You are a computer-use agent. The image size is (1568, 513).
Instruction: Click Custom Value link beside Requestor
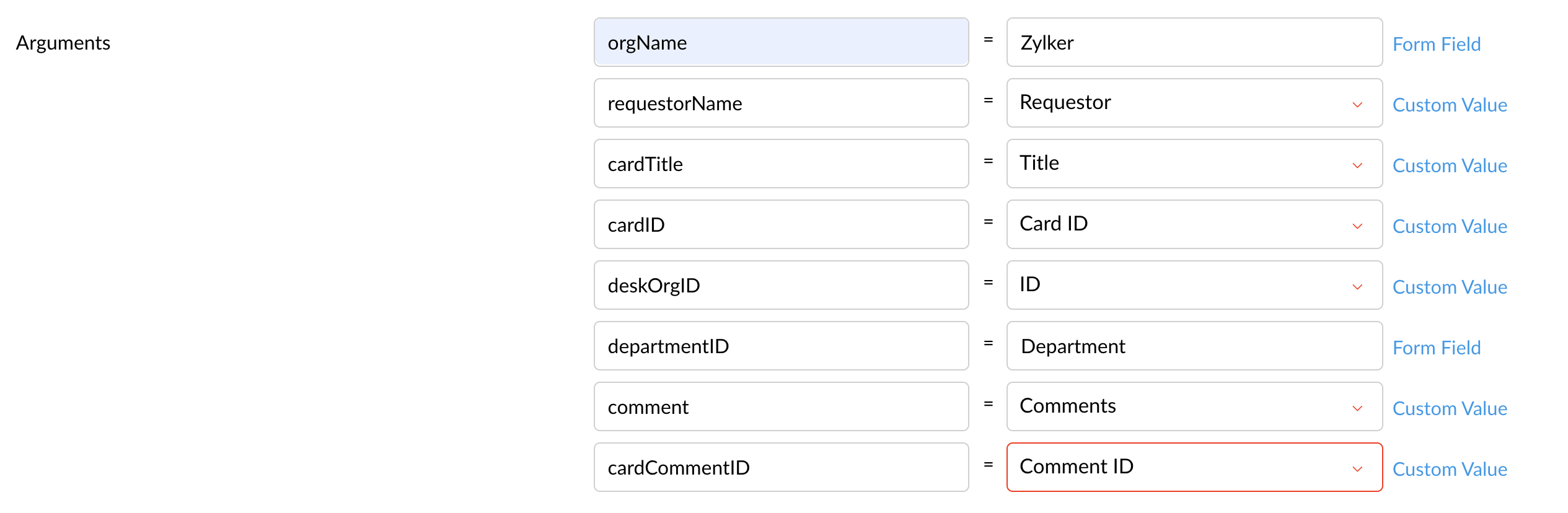pyautogui.click(x=1450, y=105)
